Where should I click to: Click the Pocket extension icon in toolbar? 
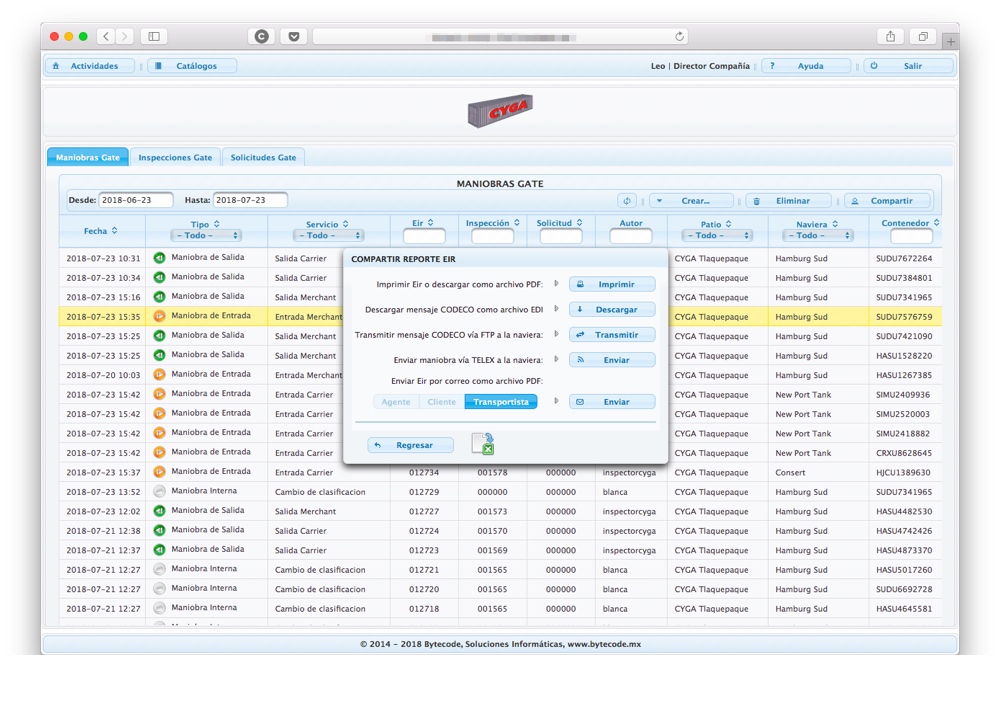tap(293, 36)
